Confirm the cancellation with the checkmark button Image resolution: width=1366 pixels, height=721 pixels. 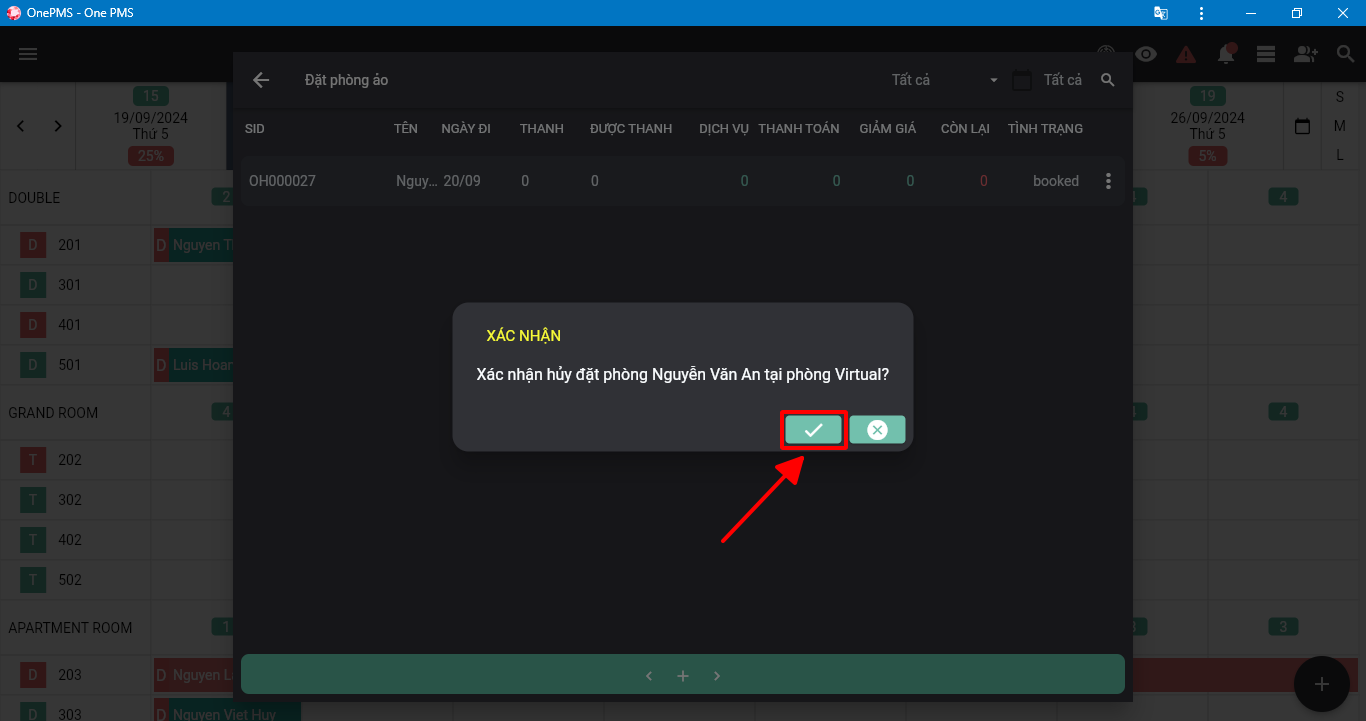pos(813,430)
